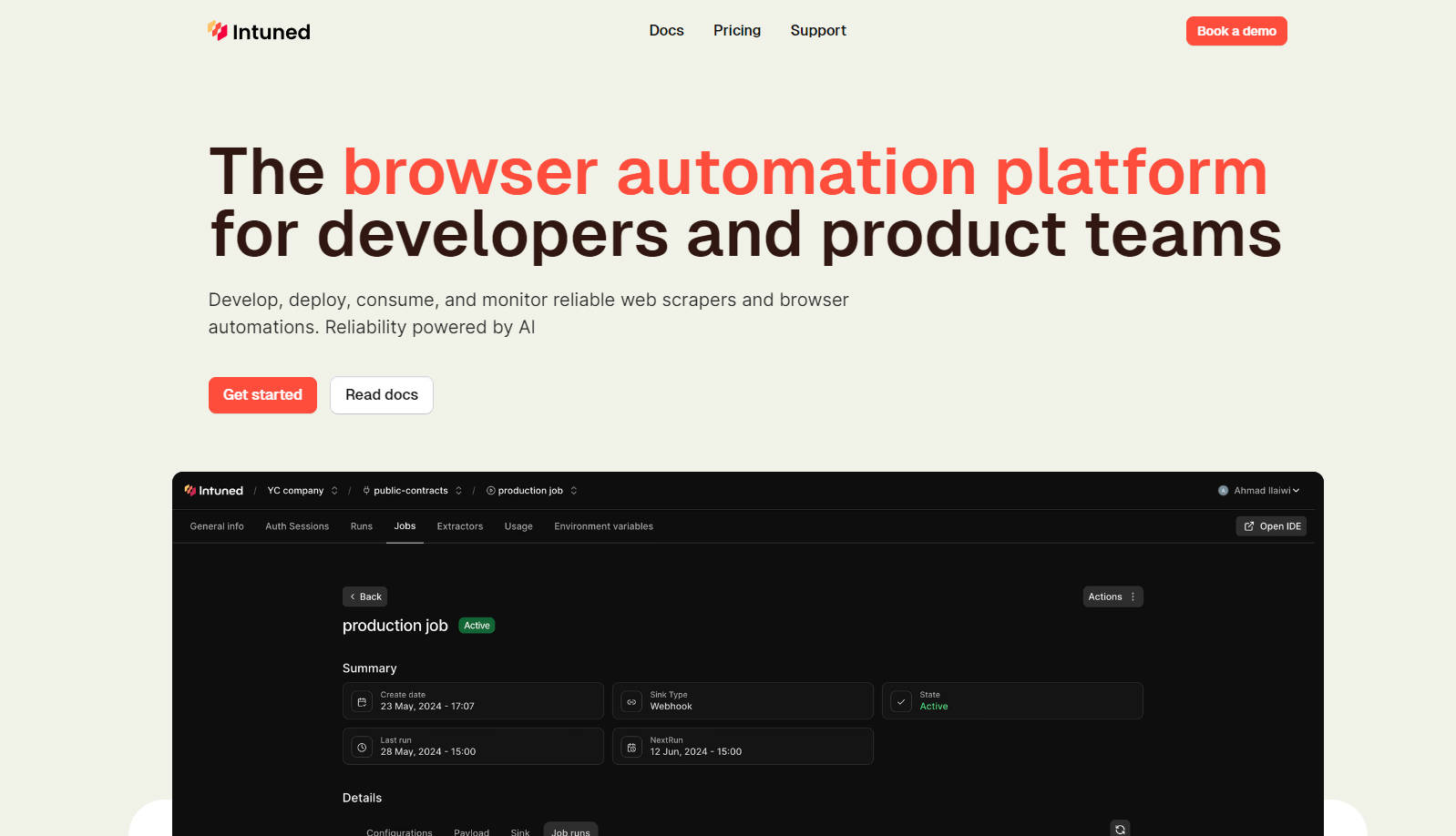Click the refresh icon in Details section
1456x836 pixels.
(1120, 829)
